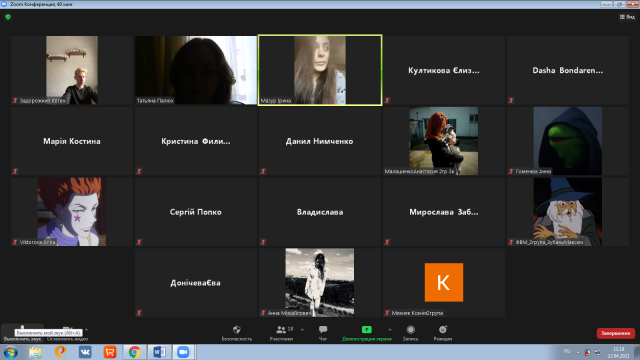Click the orange K avatar tile

444,282
